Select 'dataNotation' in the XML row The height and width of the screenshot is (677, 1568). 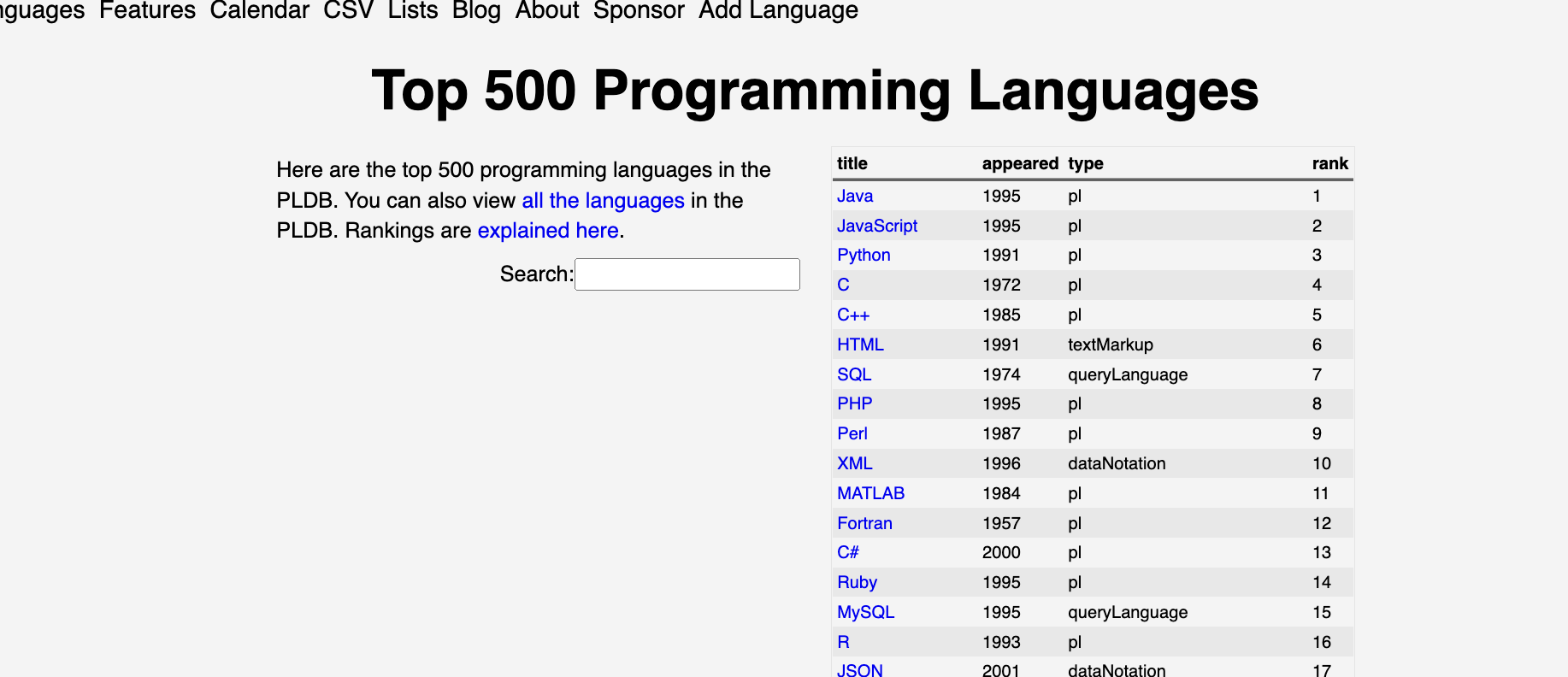[x=1117, y=463]
